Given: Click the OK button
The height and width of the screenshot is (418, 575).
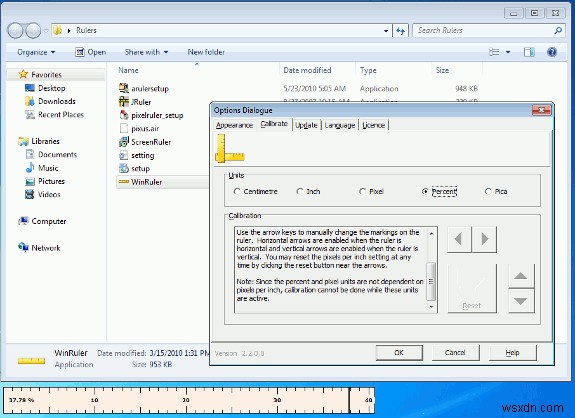Looking at the screenshot, I should (x=399, y=353).
